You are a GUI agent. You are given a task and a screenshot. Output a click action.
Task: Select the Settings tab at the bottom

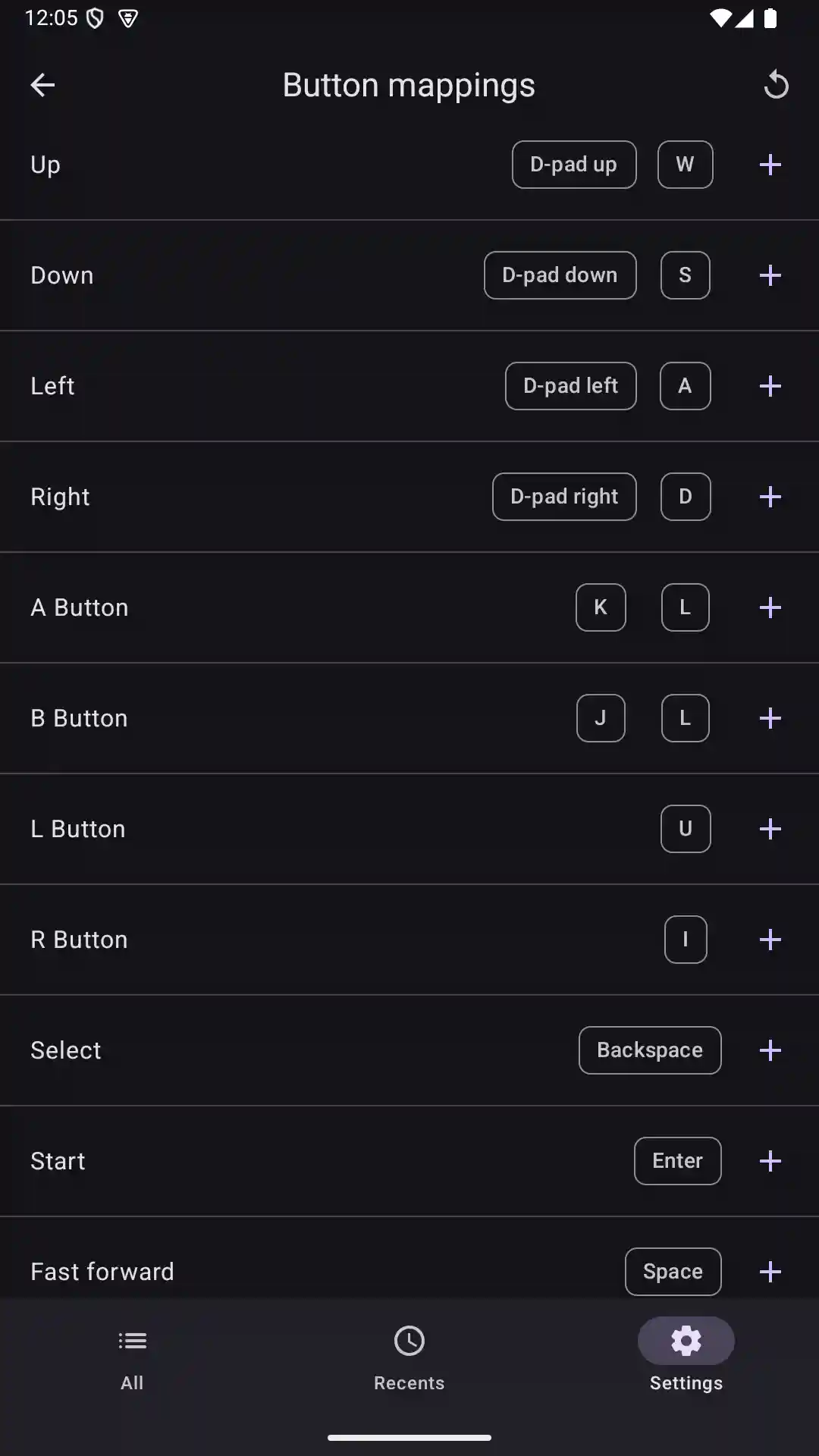pos(686,1357)
